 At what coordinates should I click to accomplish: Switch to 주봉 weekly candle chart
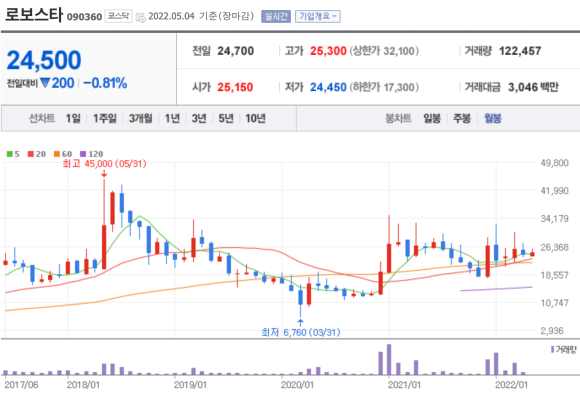coord(462,118)
